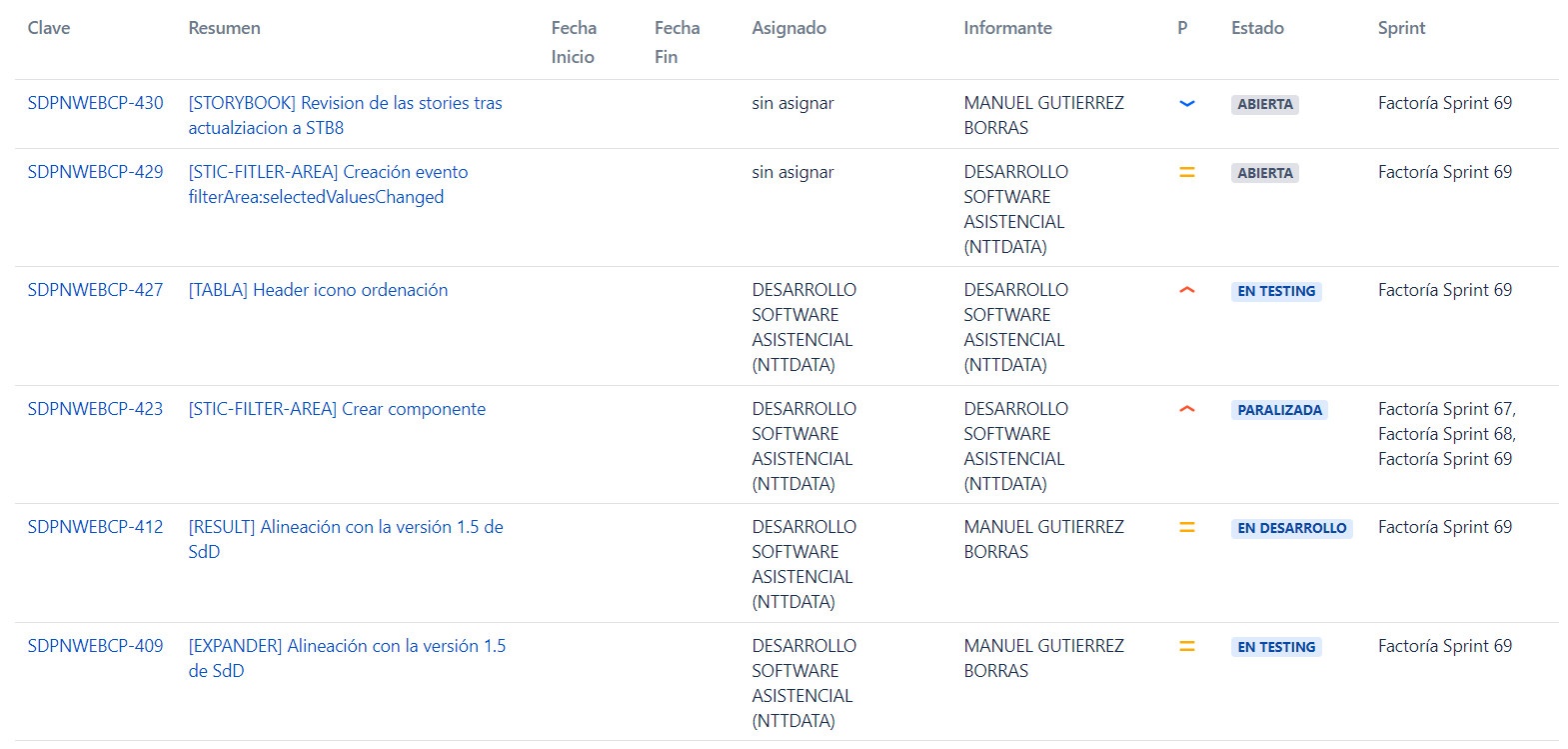The width and height of the screenshot is (1568, 749).
Task: Open issue key SDPNWEBCP-412
Action: pyautogui.click(x=95, y=527)
